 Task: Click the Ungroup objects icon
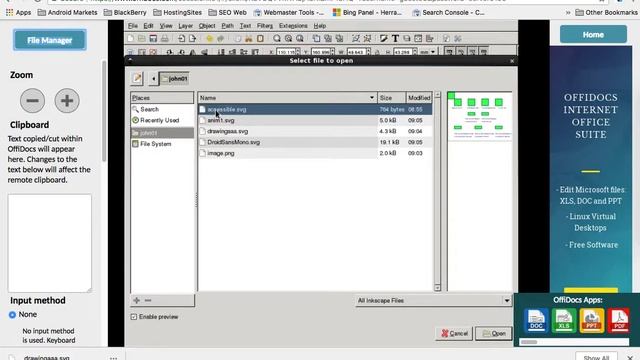coord(367,38)
